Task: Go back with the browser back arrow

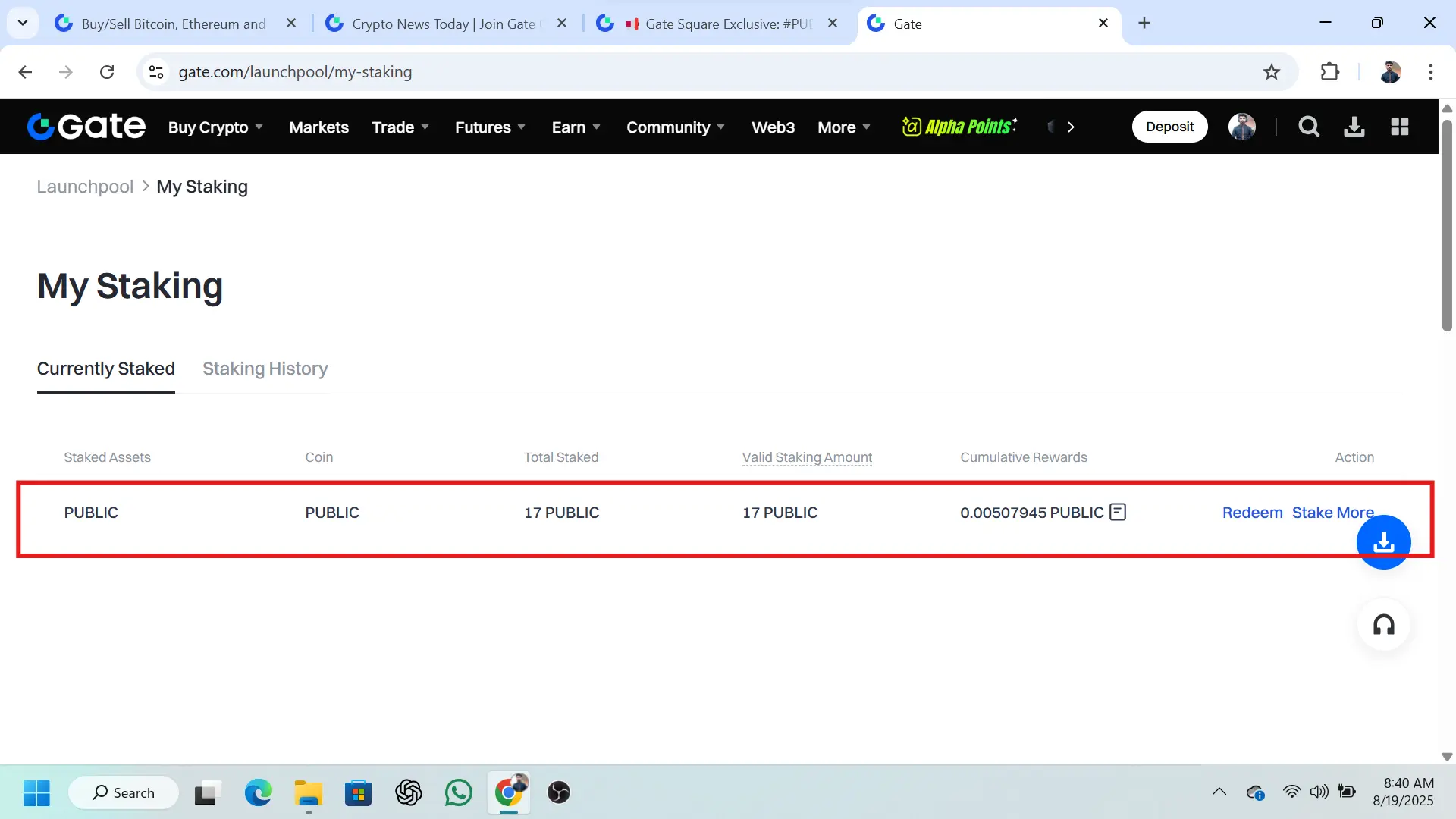Action: [25, 72]
